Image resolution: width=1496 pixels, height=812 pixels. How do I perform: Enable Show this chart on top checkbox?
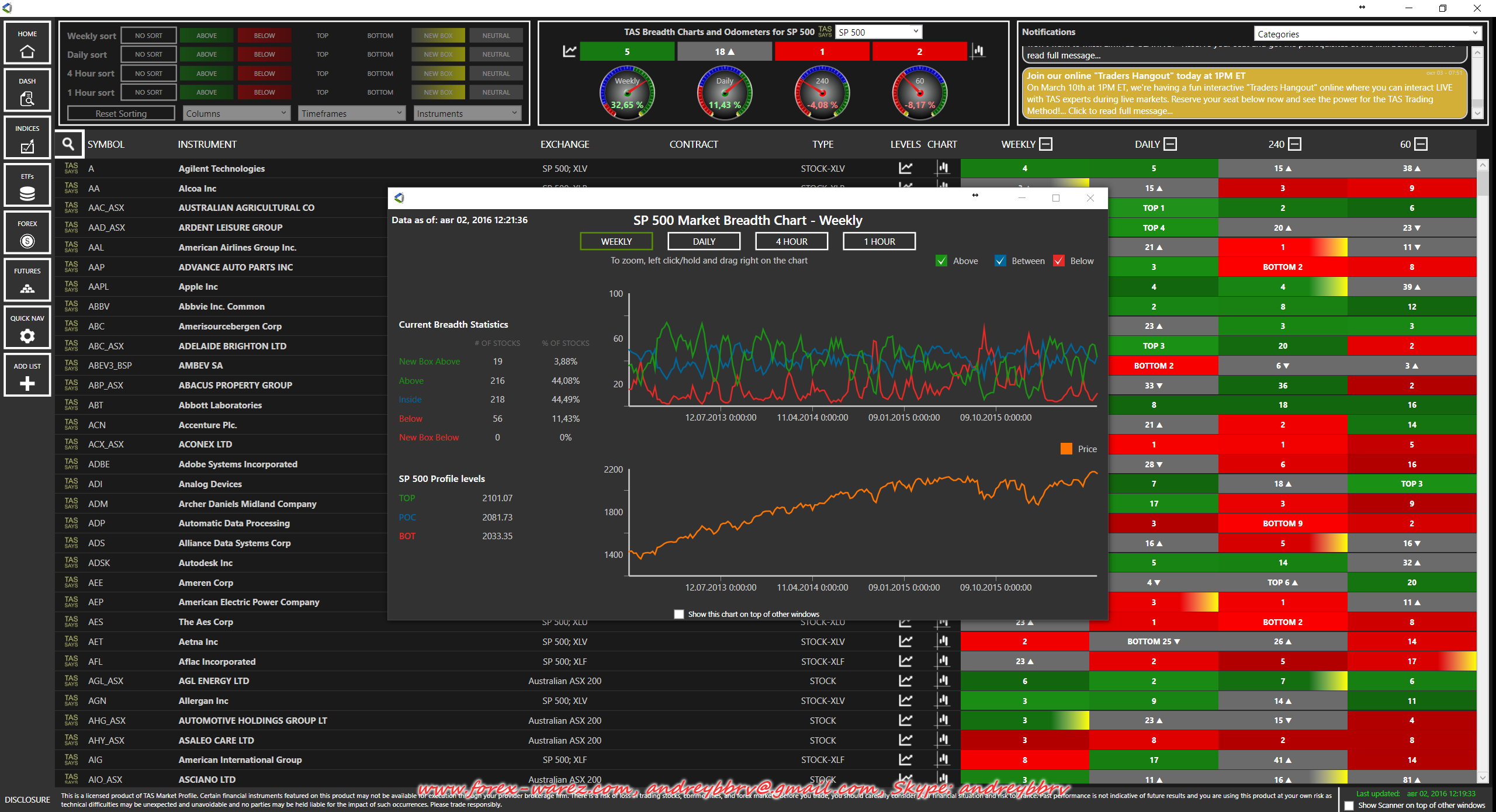click(x=678, y=614)
